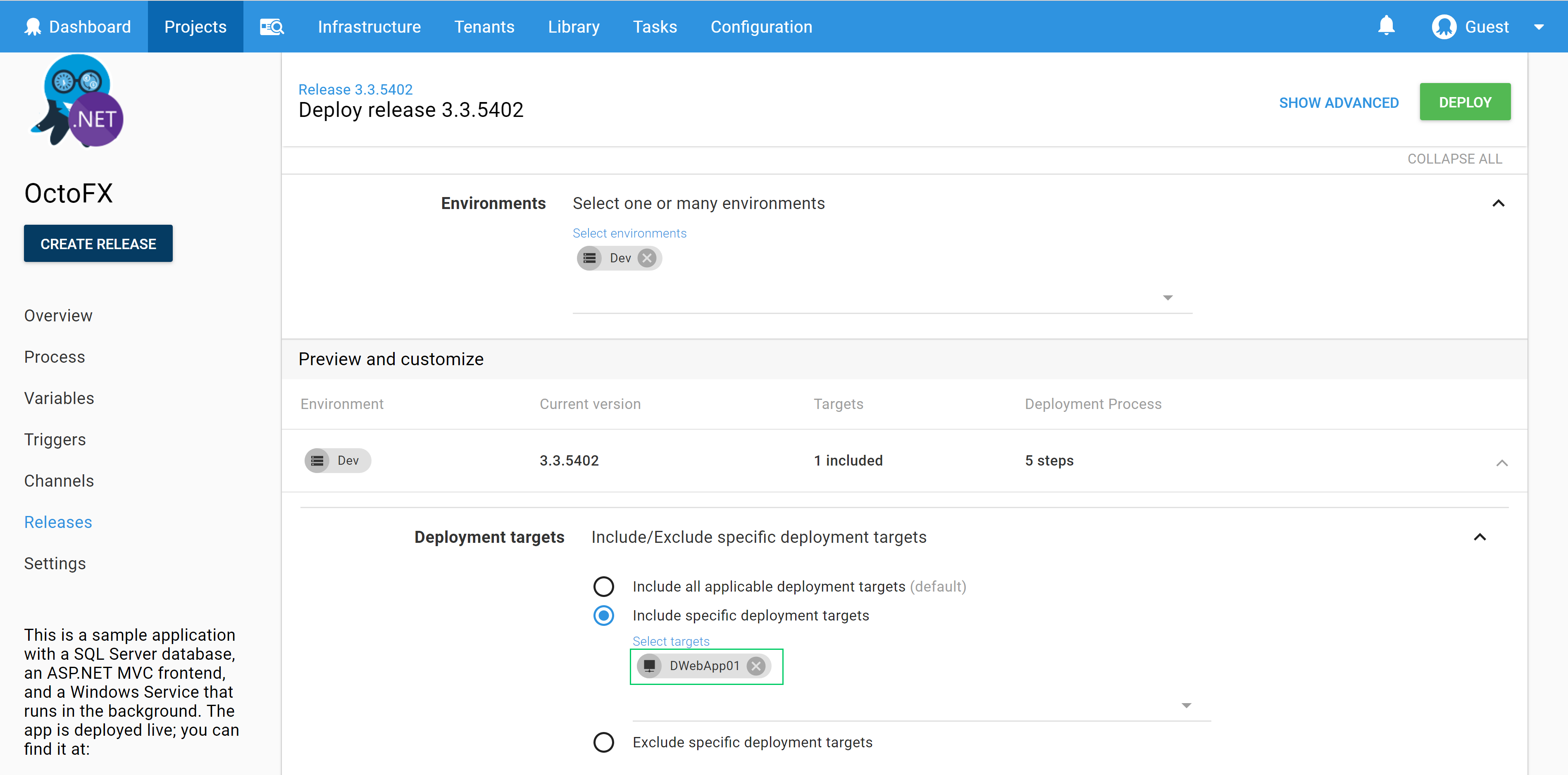Open Triggers in project sidebar

(55, 440)
